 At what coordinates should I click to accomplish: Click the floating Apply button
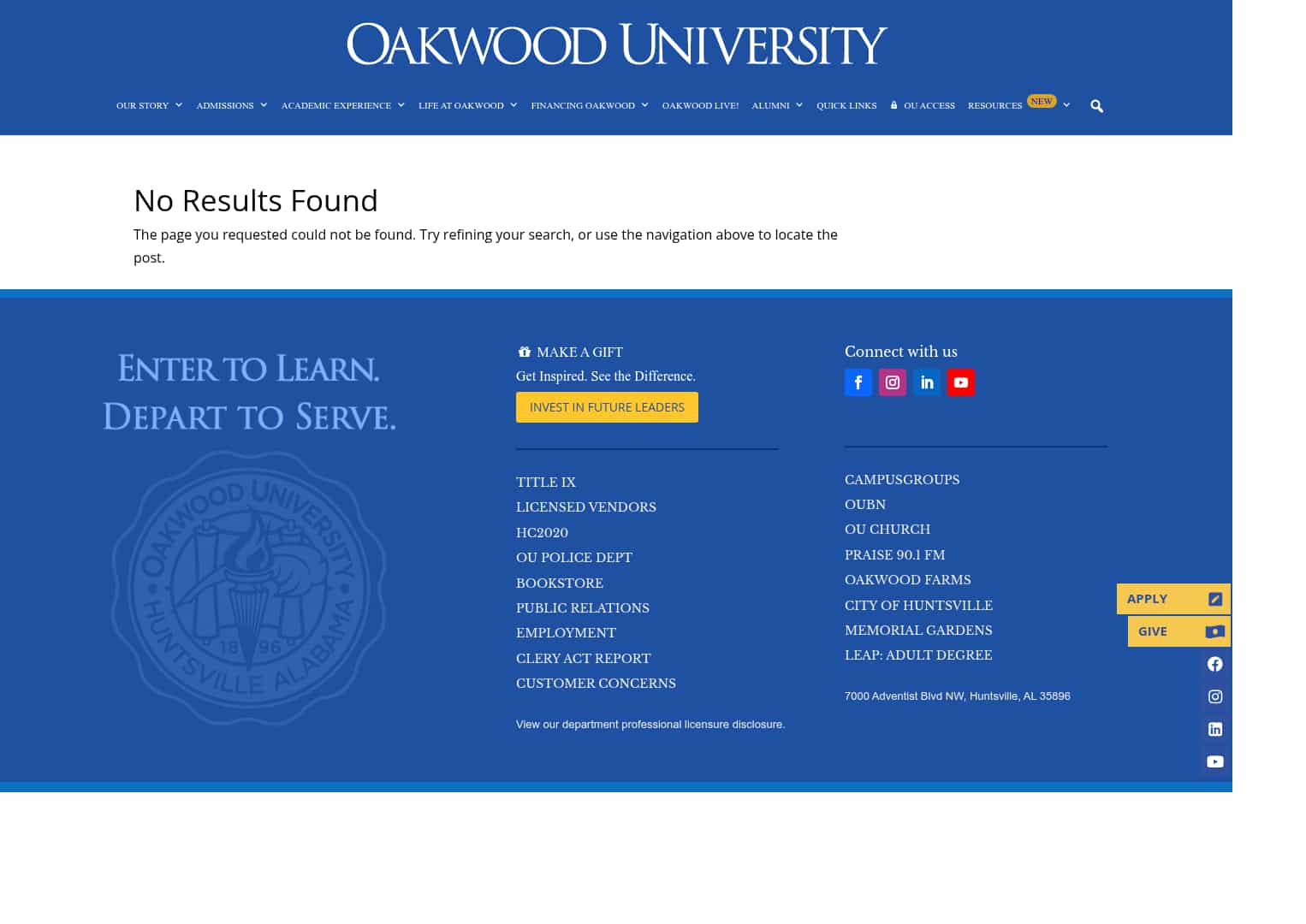[1173, 599]
